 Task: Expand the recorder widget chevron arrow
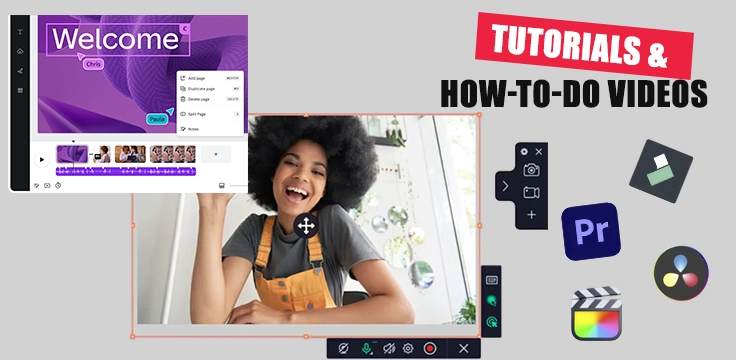(506, 187)
